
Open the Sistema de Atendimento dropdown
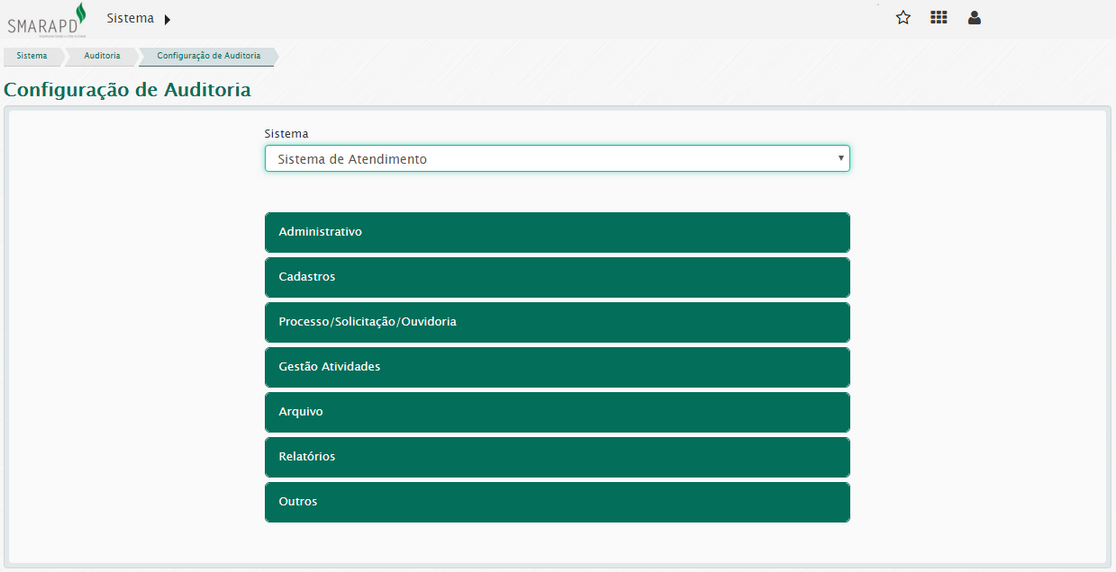pyautogui.click(x=556, y=159)
